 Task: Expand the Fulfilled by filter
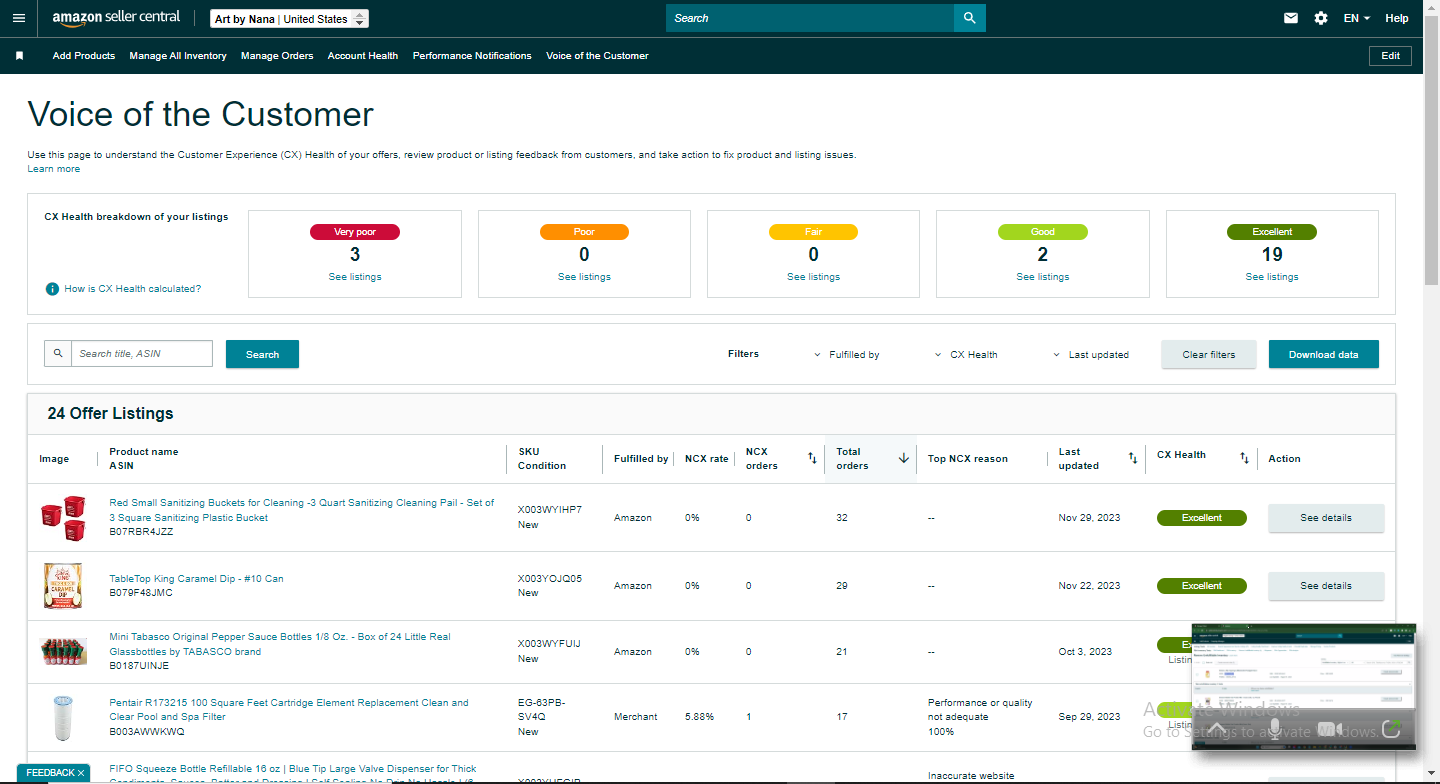pyautogui.click(x=846, y=355)
